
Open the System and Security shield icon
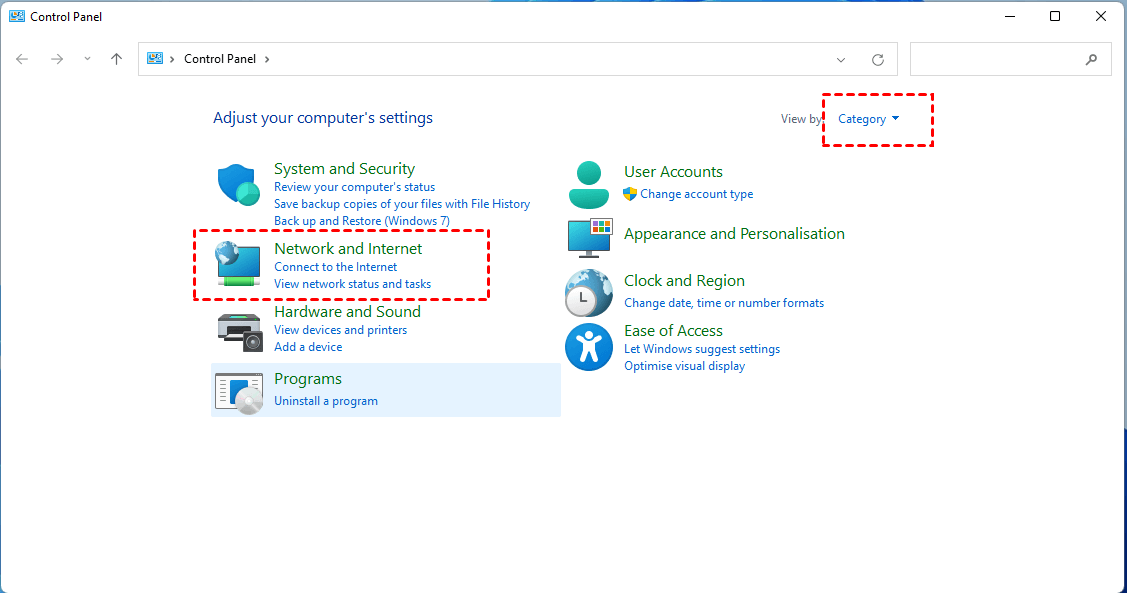tap(238, 184)
